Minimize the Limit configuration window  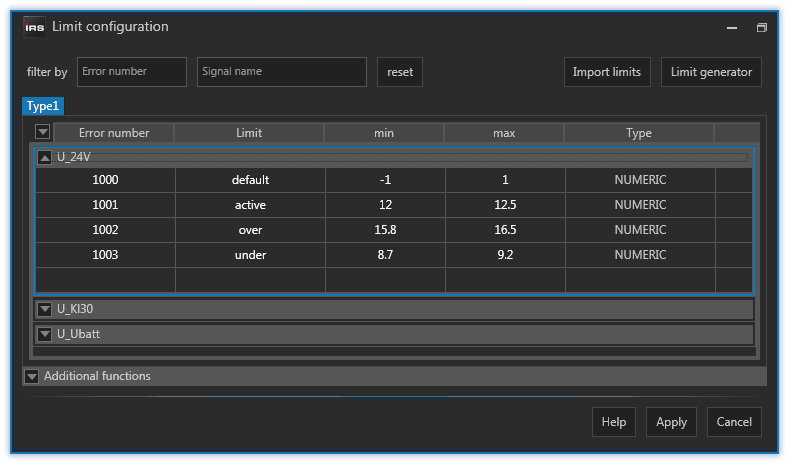[x=732, y=28]
